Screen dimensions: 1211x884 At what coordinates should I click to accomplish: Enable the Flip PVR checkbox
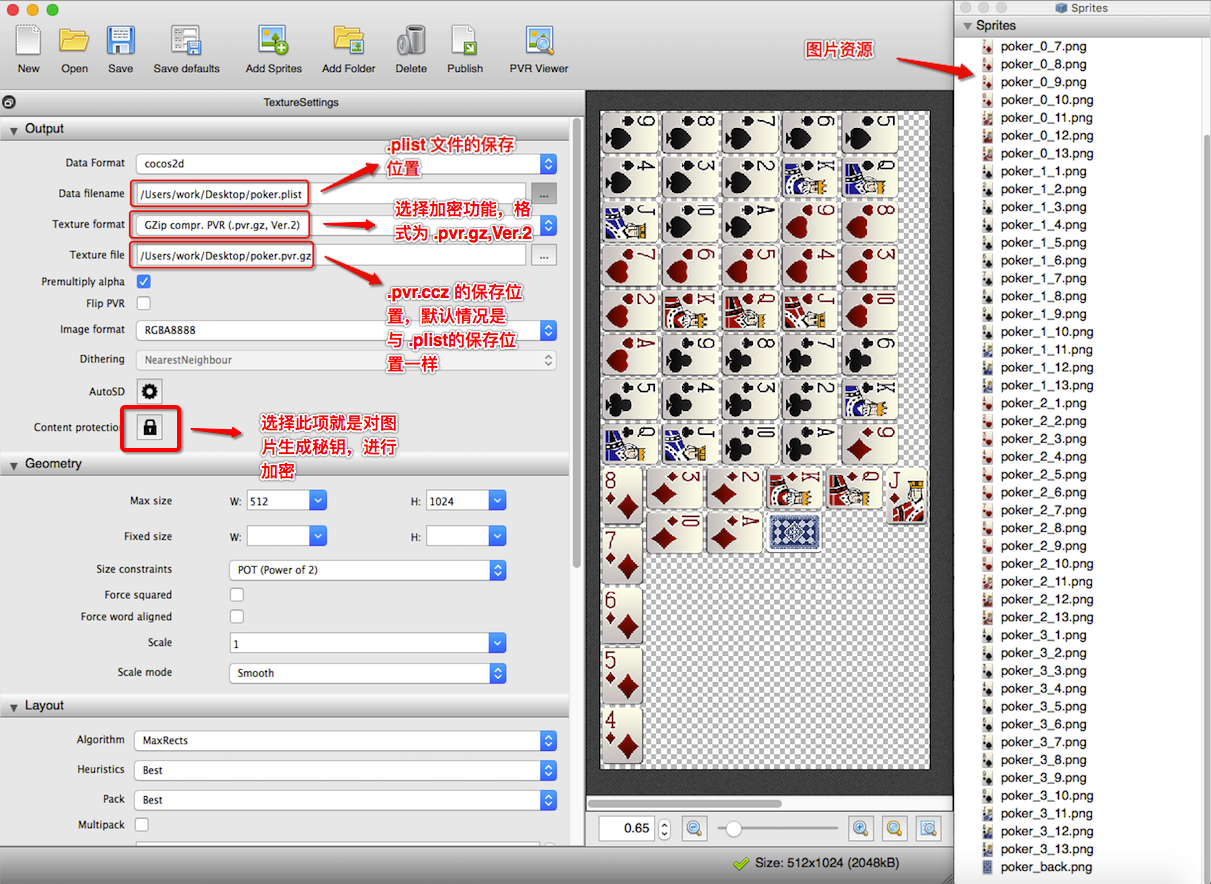[144, 303]
